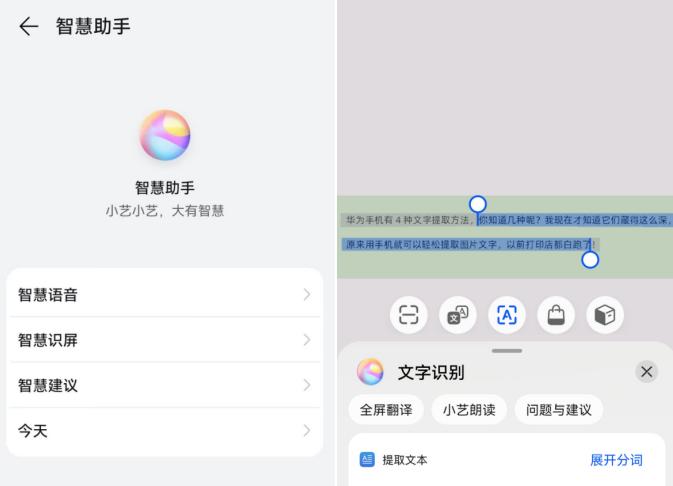673x486 pixels.
Task: Tap the orb icon beside 文字识别
Action: pos(370,372)
